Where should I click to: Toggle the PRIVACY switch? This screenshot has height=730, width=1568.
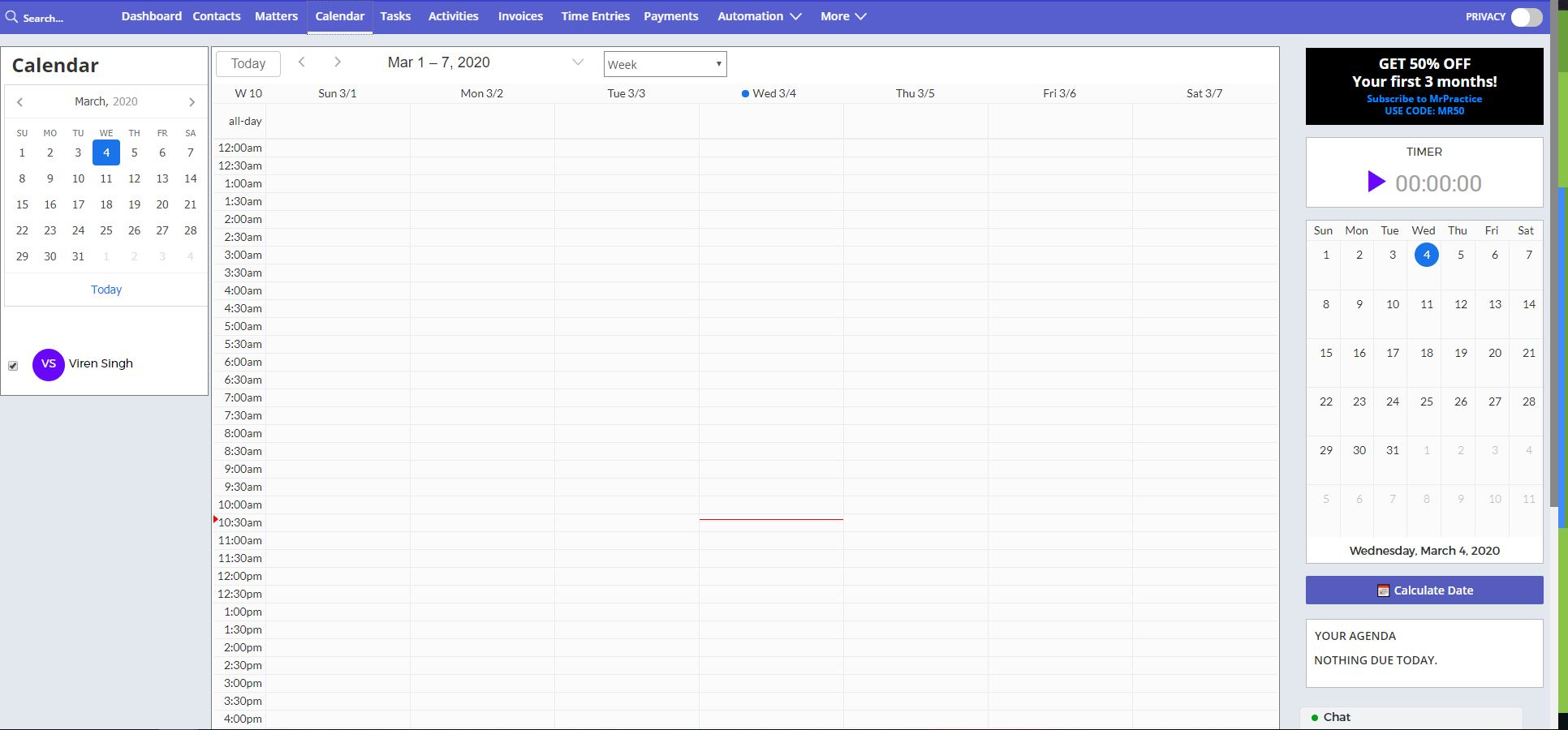point(1526,17)
